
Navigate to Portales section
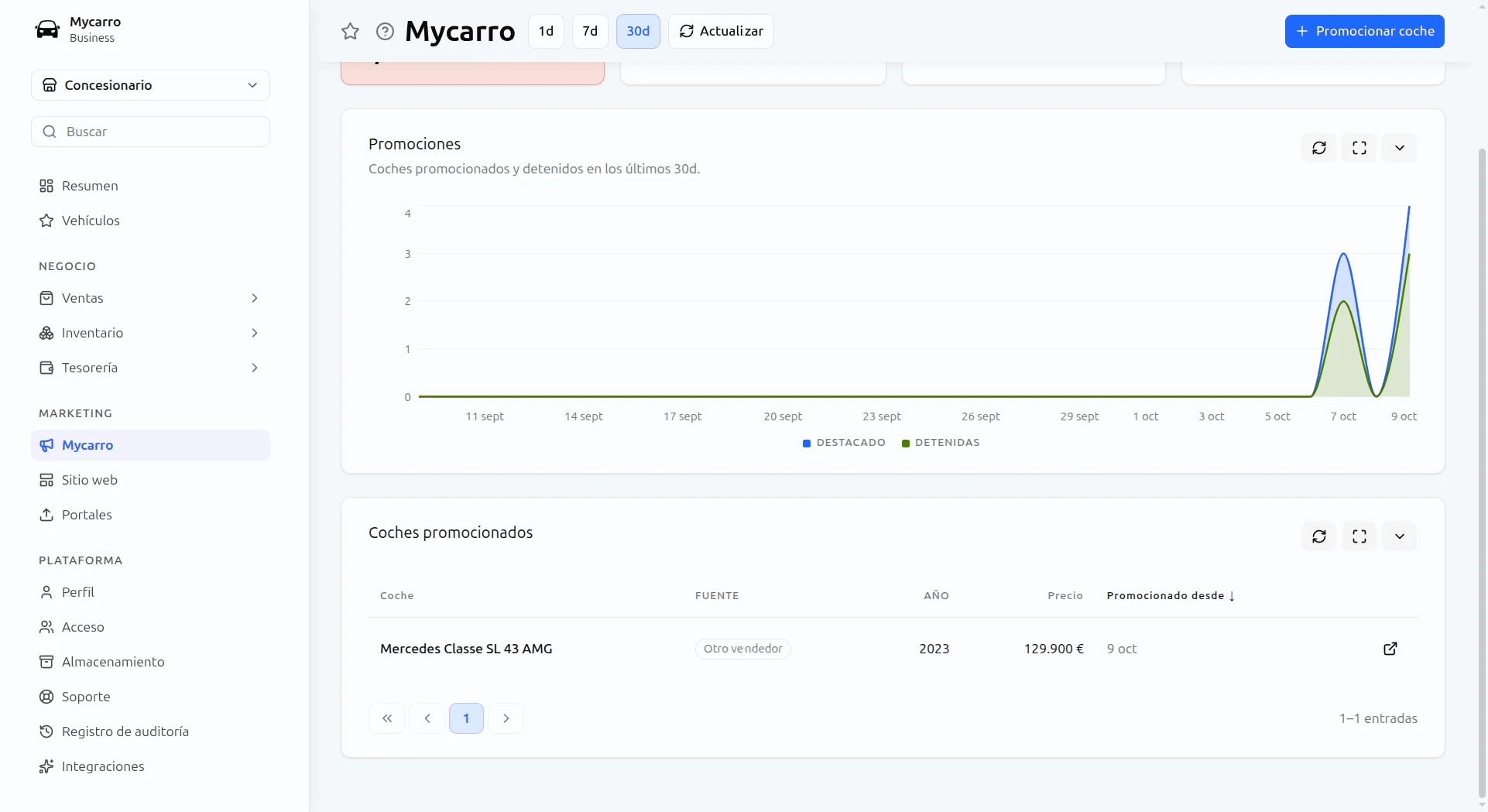coord(150,515)
